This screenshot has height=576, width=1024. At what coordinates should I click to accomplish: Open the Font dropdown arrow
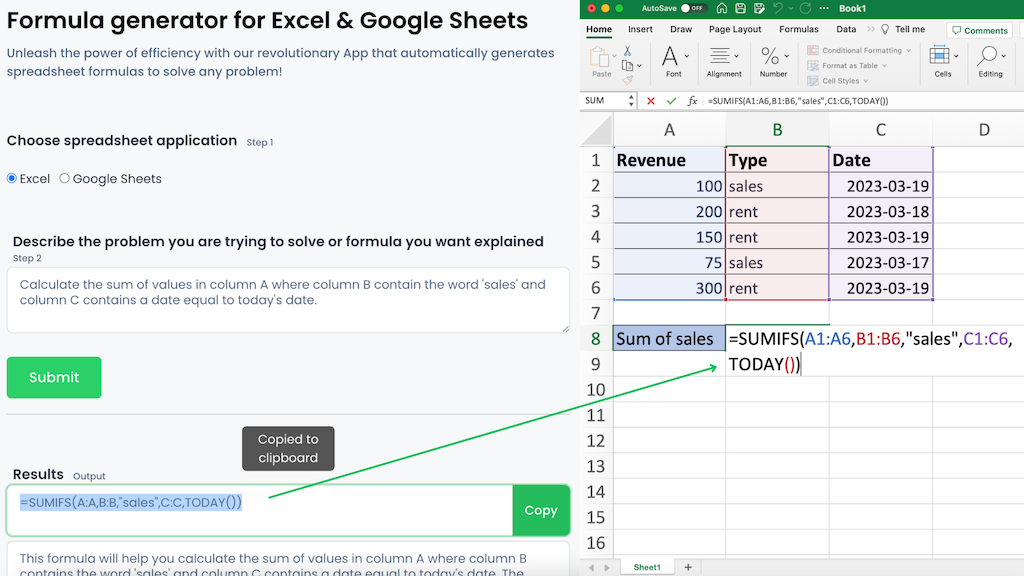click(x=687, y=56)
